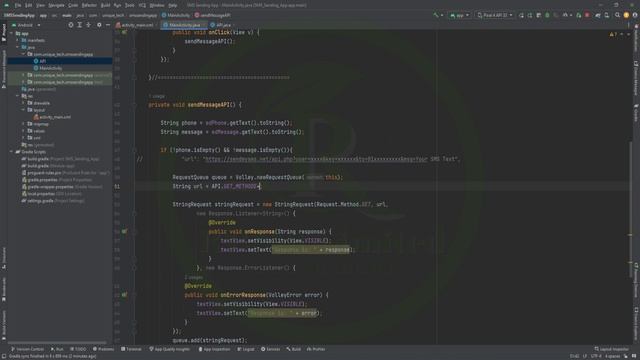This screenshot has height=360, width=640.
Task: Collapse the java folder
Action: 18,47
